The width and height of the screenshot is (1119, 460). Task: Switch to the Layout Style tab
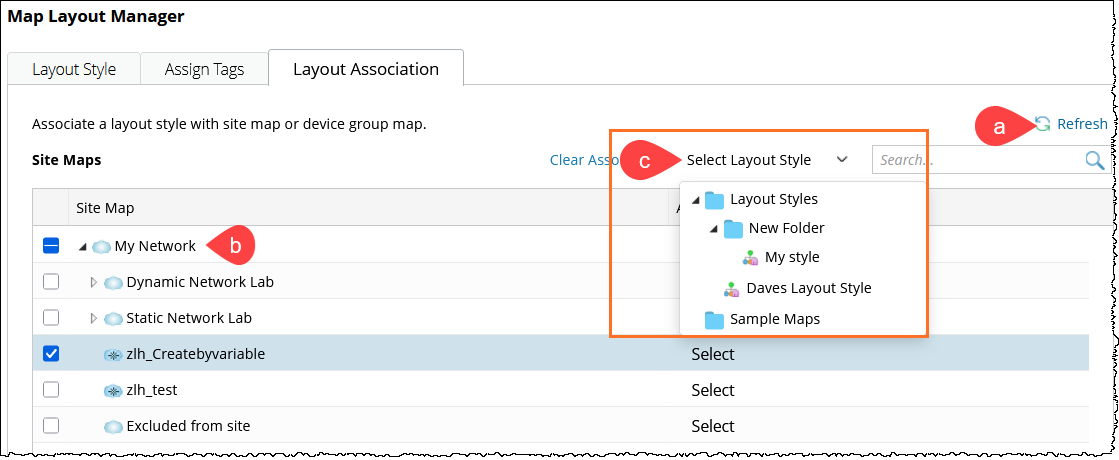74,70
